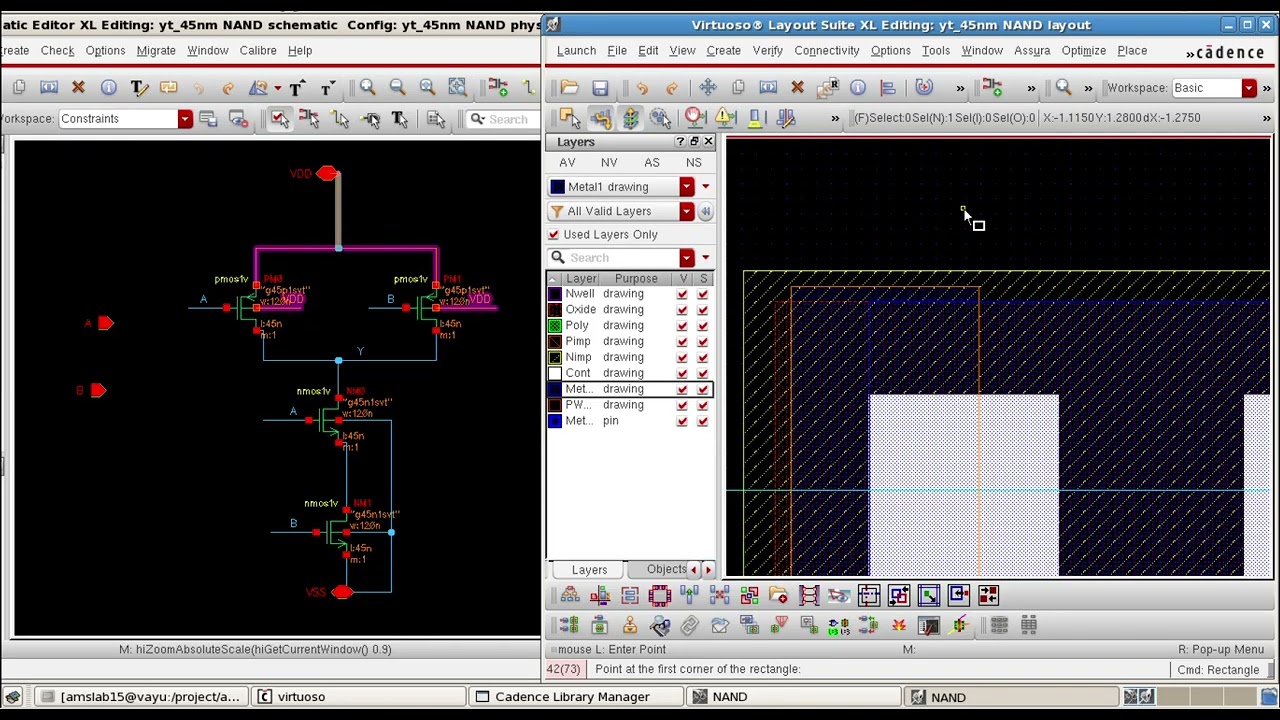
Task: Click the Edit Text pencil icon in schematic toolbar
Action: (139, 88)
